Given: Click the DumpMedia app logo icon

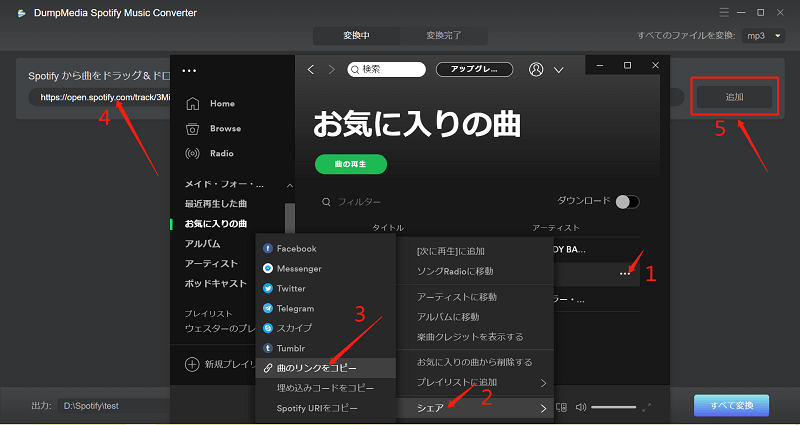Looking at the screenshot, I should (x=21, y=13).
